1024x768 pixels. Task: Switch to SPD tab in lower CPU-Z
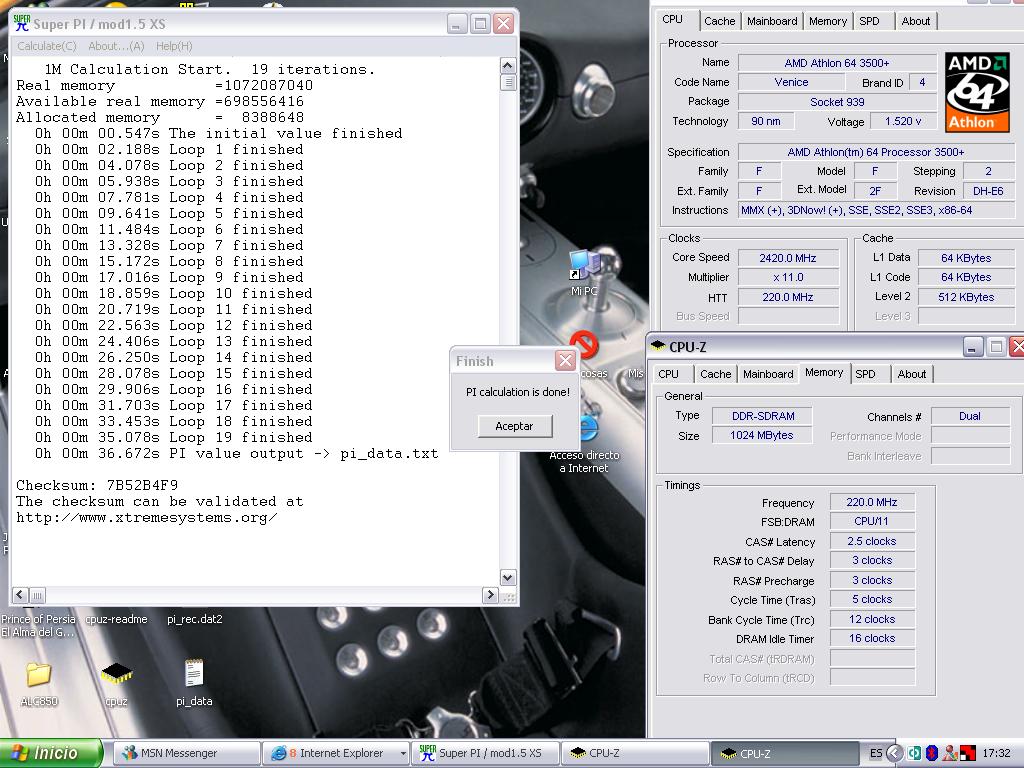865,374
